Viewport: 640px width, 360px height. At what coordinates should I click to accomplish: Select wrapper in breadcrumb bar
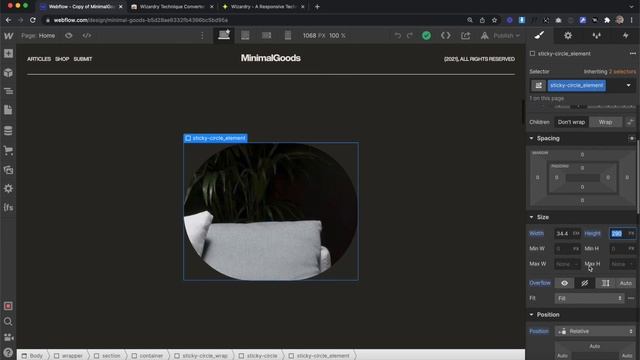pyautogui.click(x=68, y=356)
